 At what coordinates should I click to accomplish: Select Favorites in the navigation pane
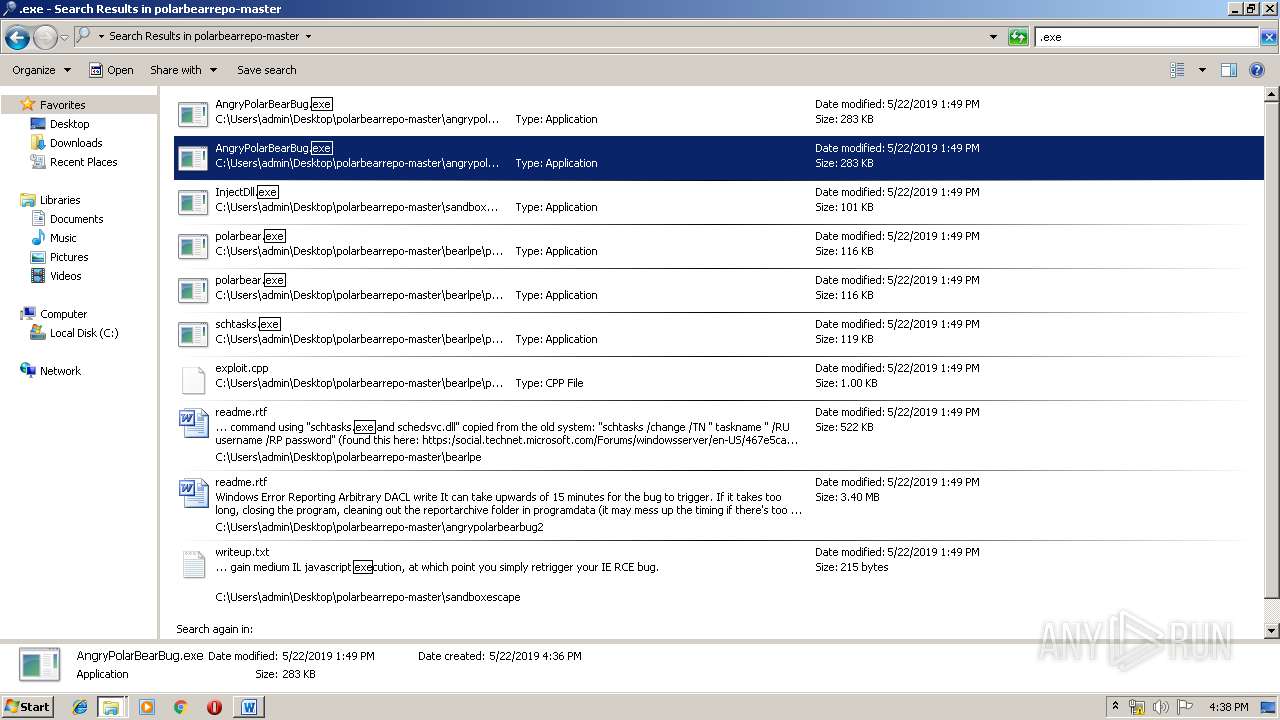pos(62,104)
